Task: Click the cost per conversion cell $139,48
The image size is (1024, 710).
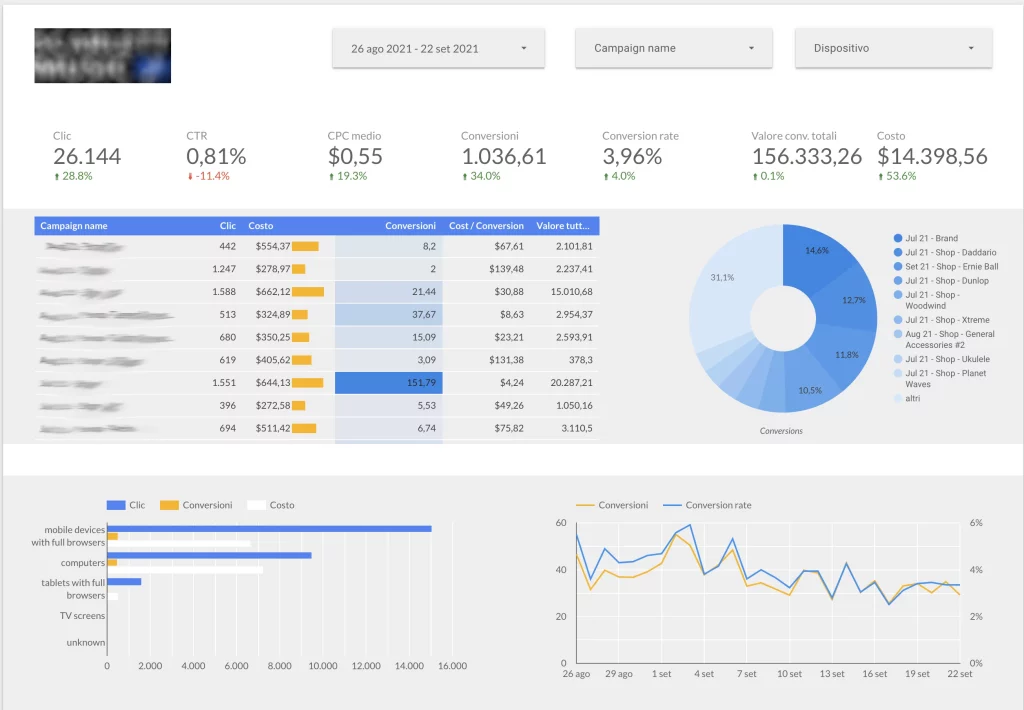Action: (506, 268)
